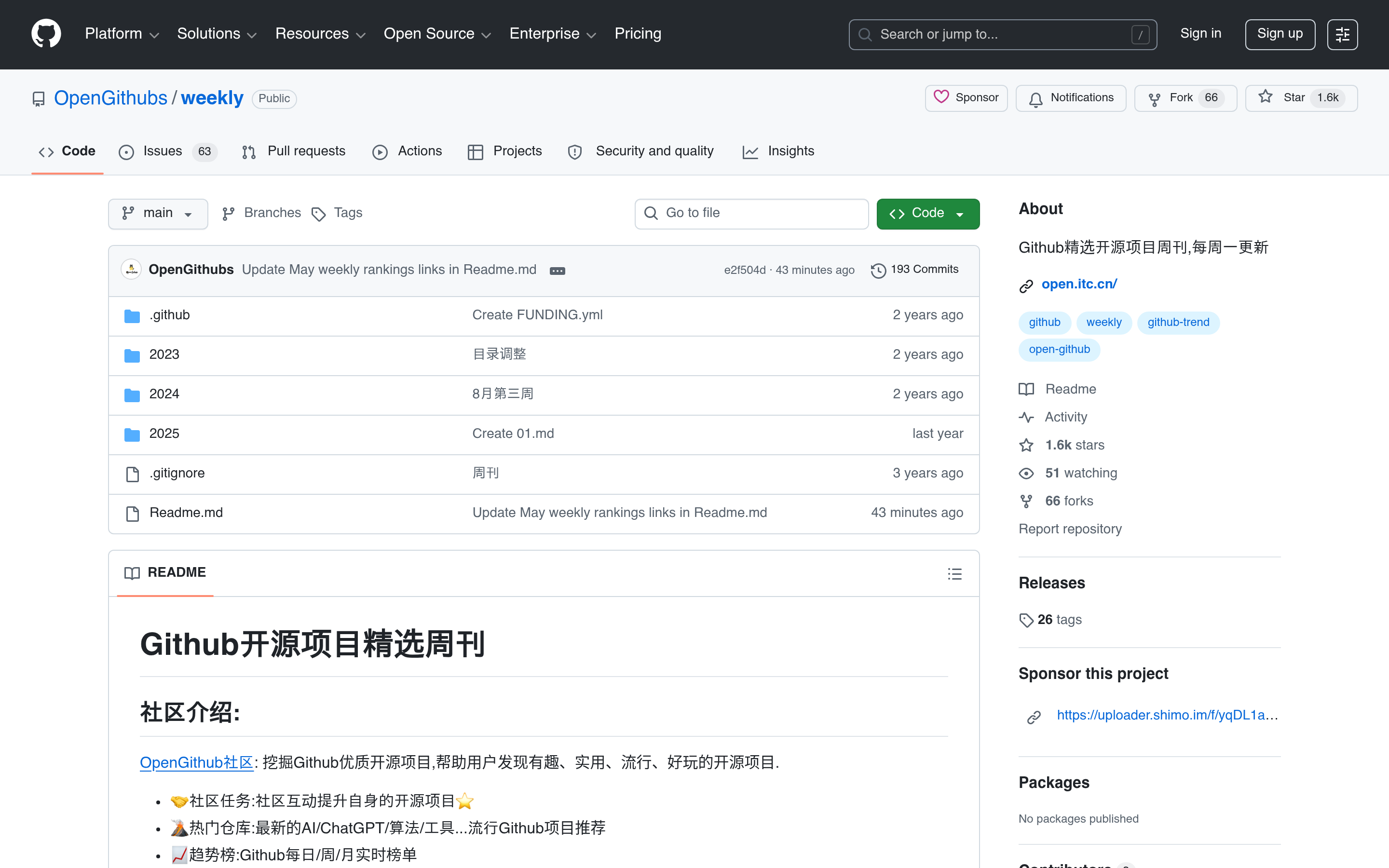Viewport: 1389px width, 868px height.
Task: Click the commit message ellipsis icon
Action: 557,271
